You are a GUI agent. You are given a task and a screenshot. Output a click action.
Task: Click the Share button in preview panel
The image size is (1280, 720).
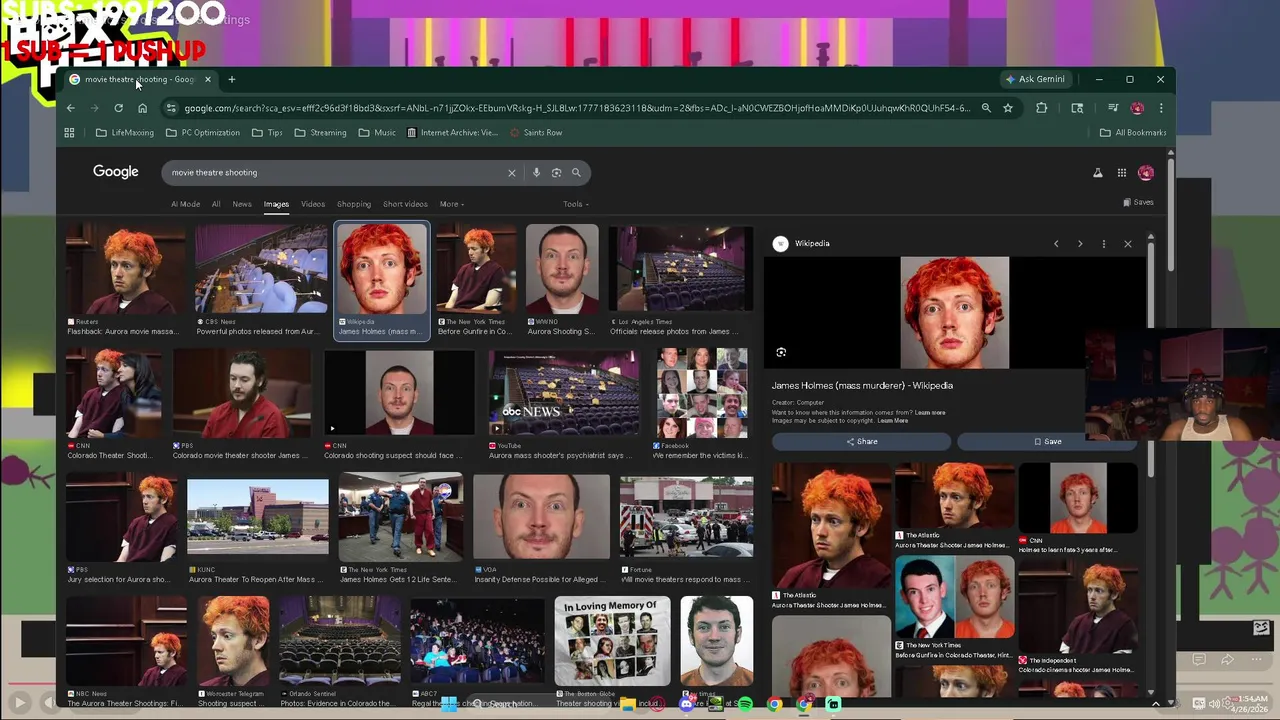[x=861, y=441]
